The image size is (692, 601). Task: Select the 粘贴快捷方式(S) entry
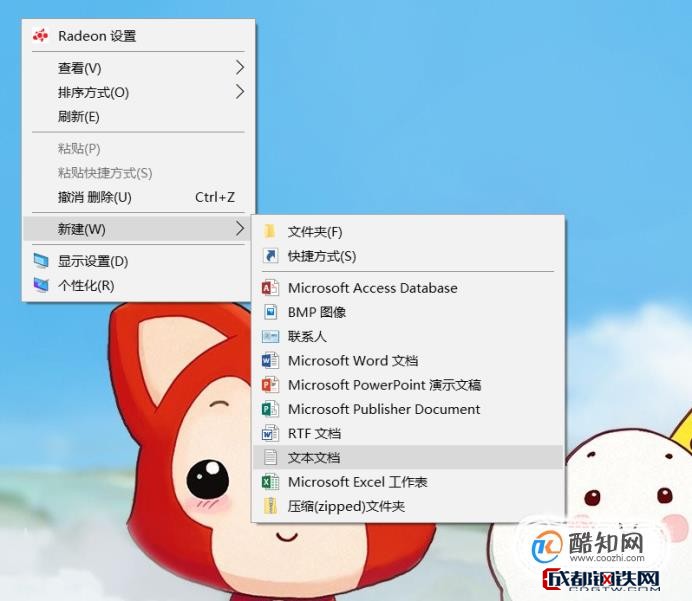click(x=138, y=173)
